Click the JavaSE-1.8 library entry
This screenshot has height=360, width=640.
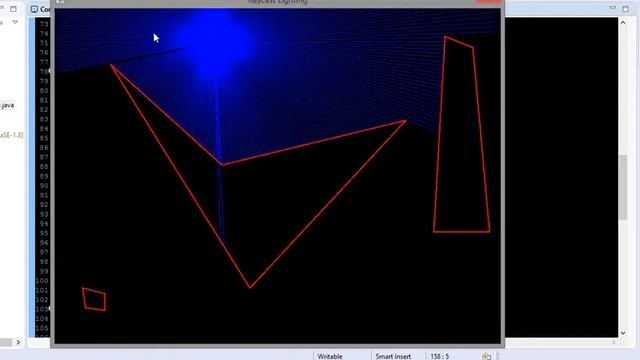click(11, 135)
